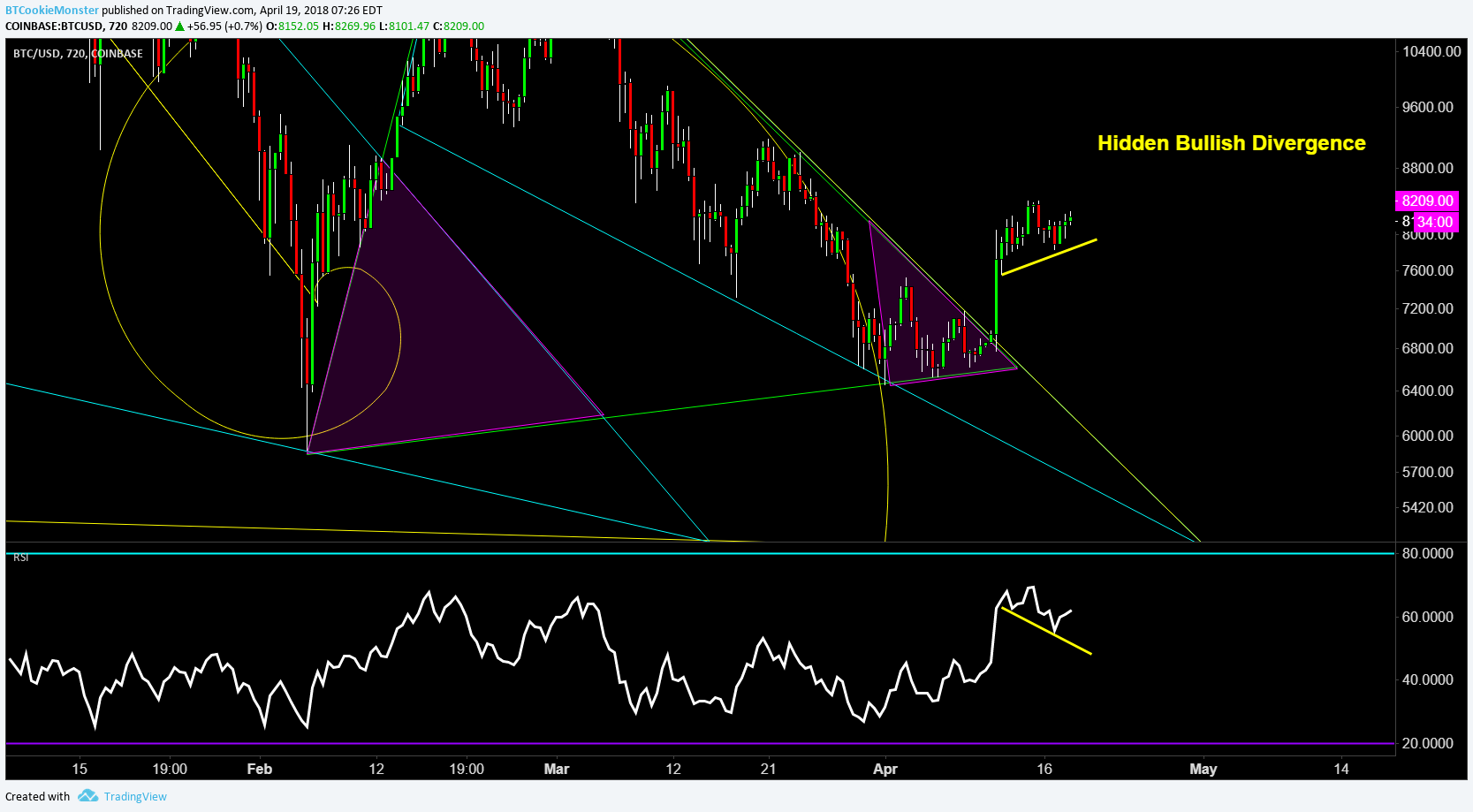Click the 6400.00 price axis label
1473x812 pixels.
(x=1428, y=391)
